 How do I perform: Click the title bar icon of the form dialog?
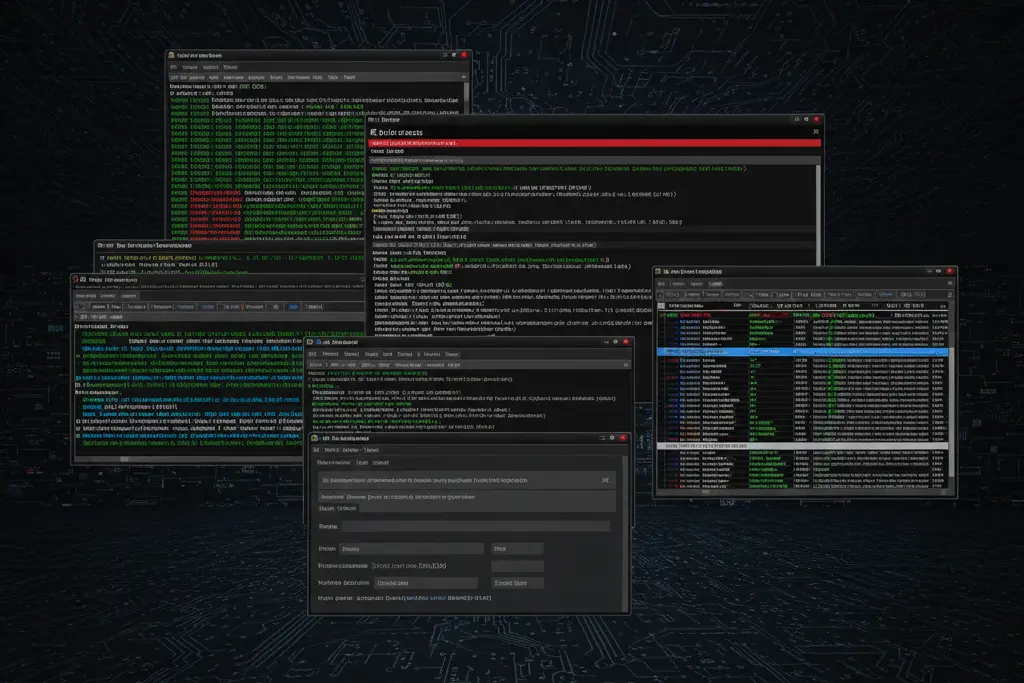coord(314,438)
